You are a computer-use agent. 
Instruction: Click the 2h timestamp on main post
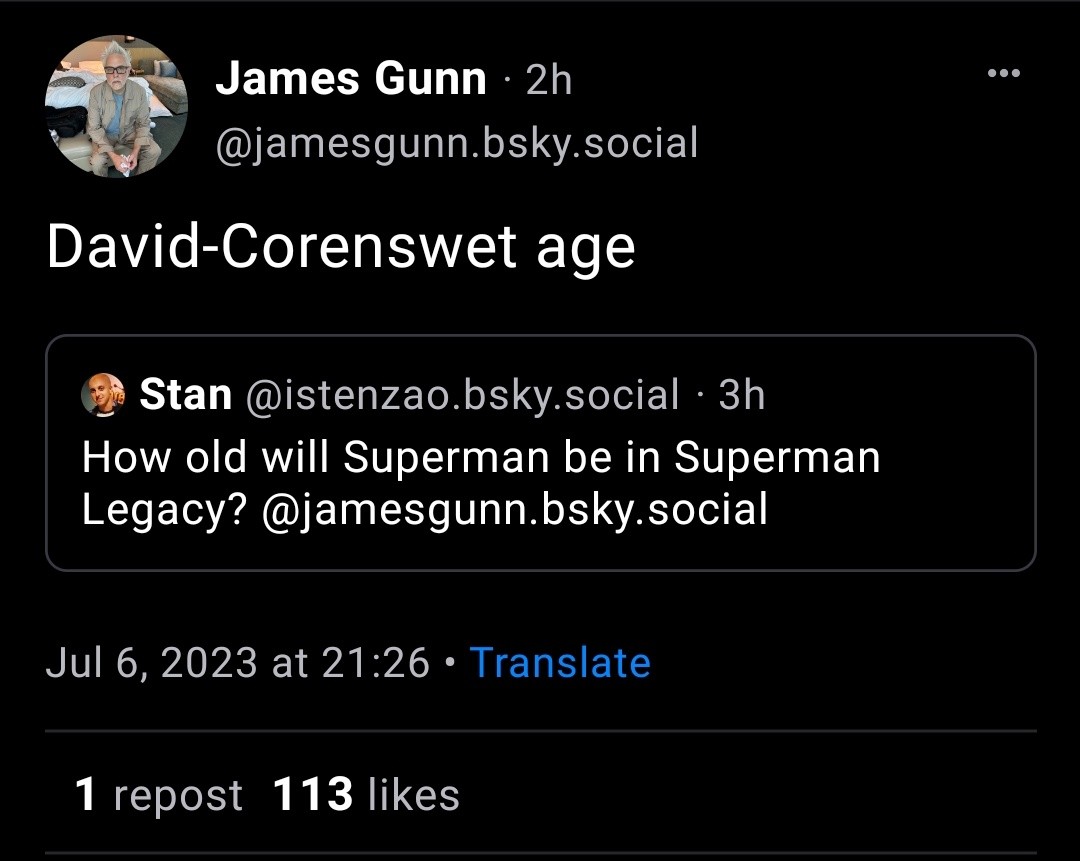[x=546, y=79]
